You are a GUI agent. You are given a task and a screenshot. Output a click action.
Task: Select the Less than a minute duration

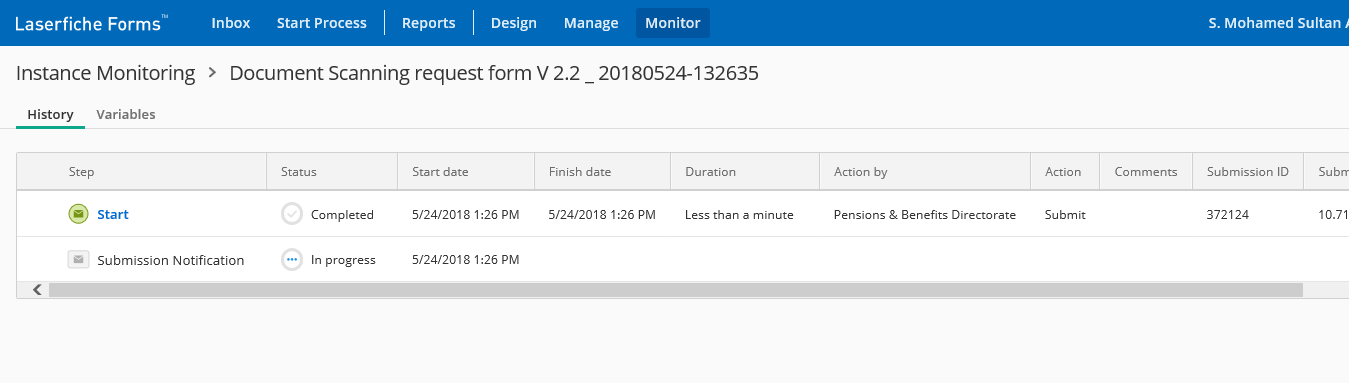(x=739, y=215)
